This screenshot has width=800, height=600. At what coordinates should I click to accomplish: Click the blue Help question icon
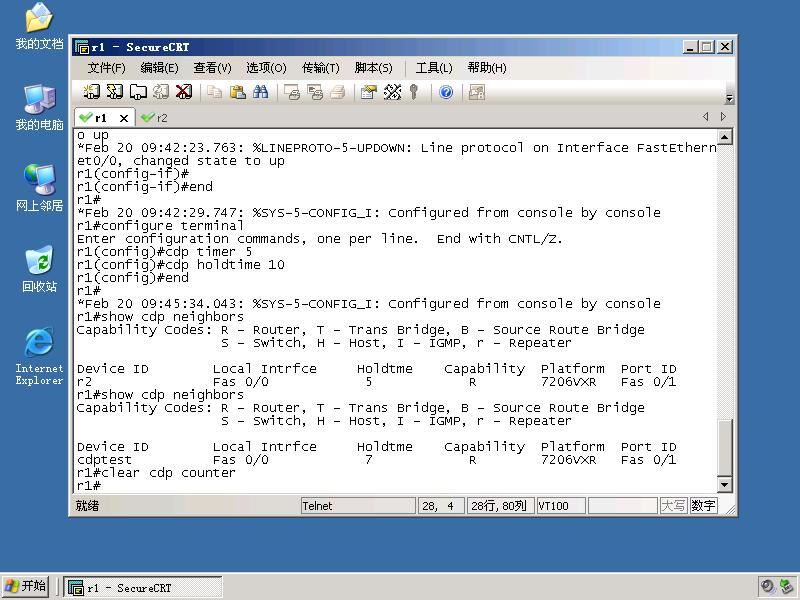[x=446, y=92]
